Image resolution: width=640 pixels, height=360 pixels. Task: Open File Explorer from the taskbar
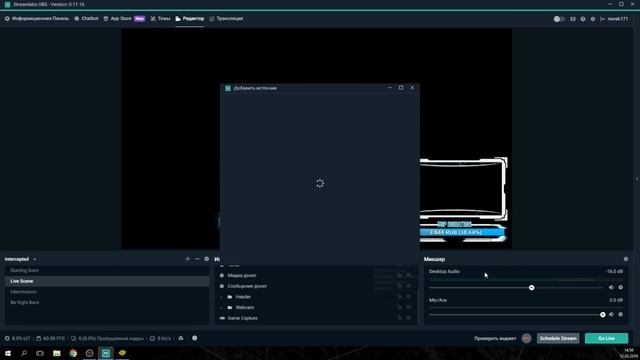(57, 353)
